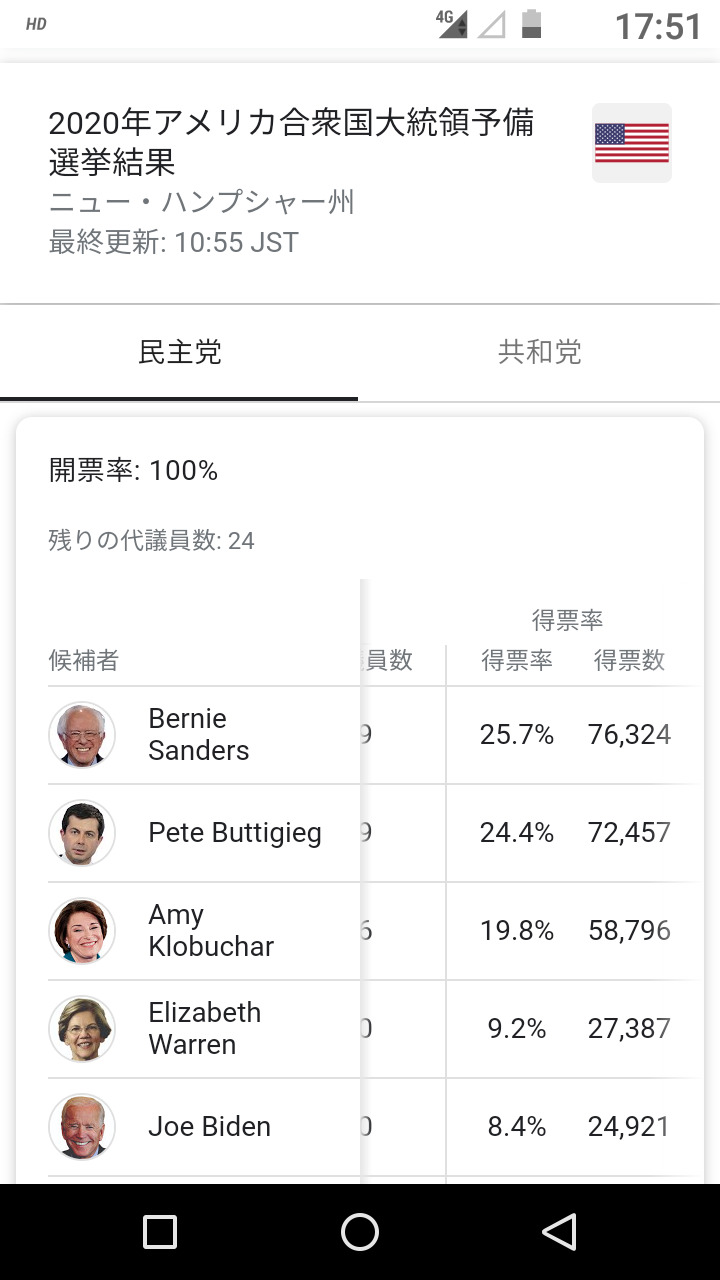This screenshot has height=1280, width=720.
Task: Open the Pete Buttigieg name link
Action: (235, 833)
